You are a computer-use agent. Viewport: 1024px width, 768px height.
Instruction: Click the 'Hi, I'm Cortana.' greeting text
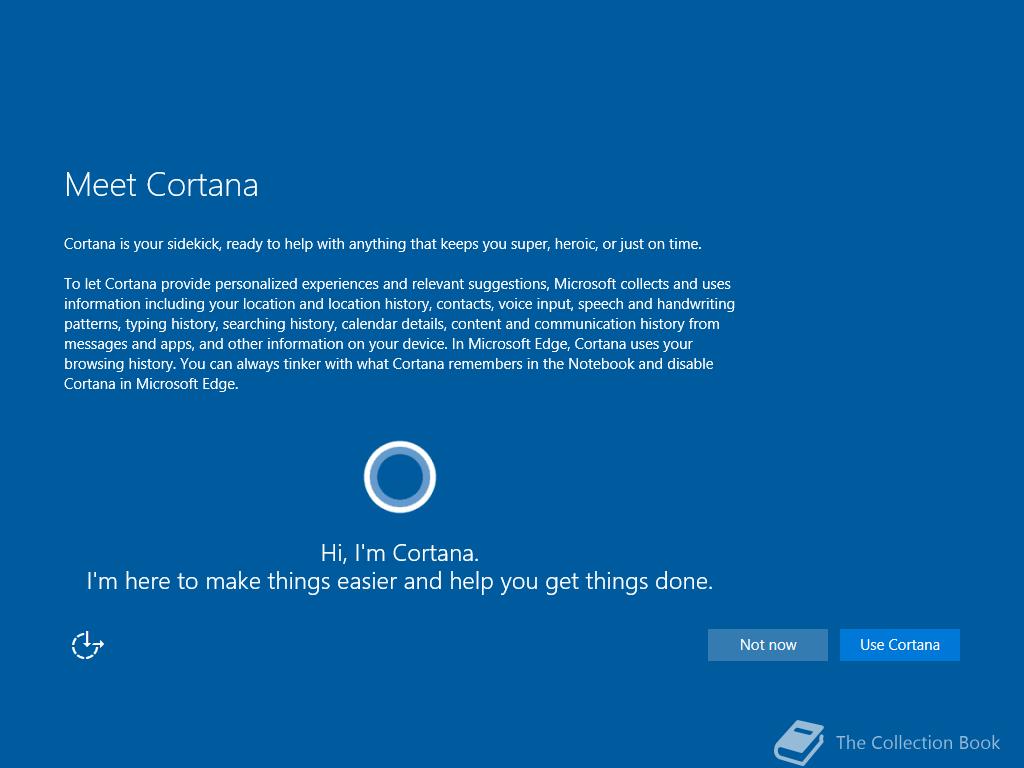(400, 553)
